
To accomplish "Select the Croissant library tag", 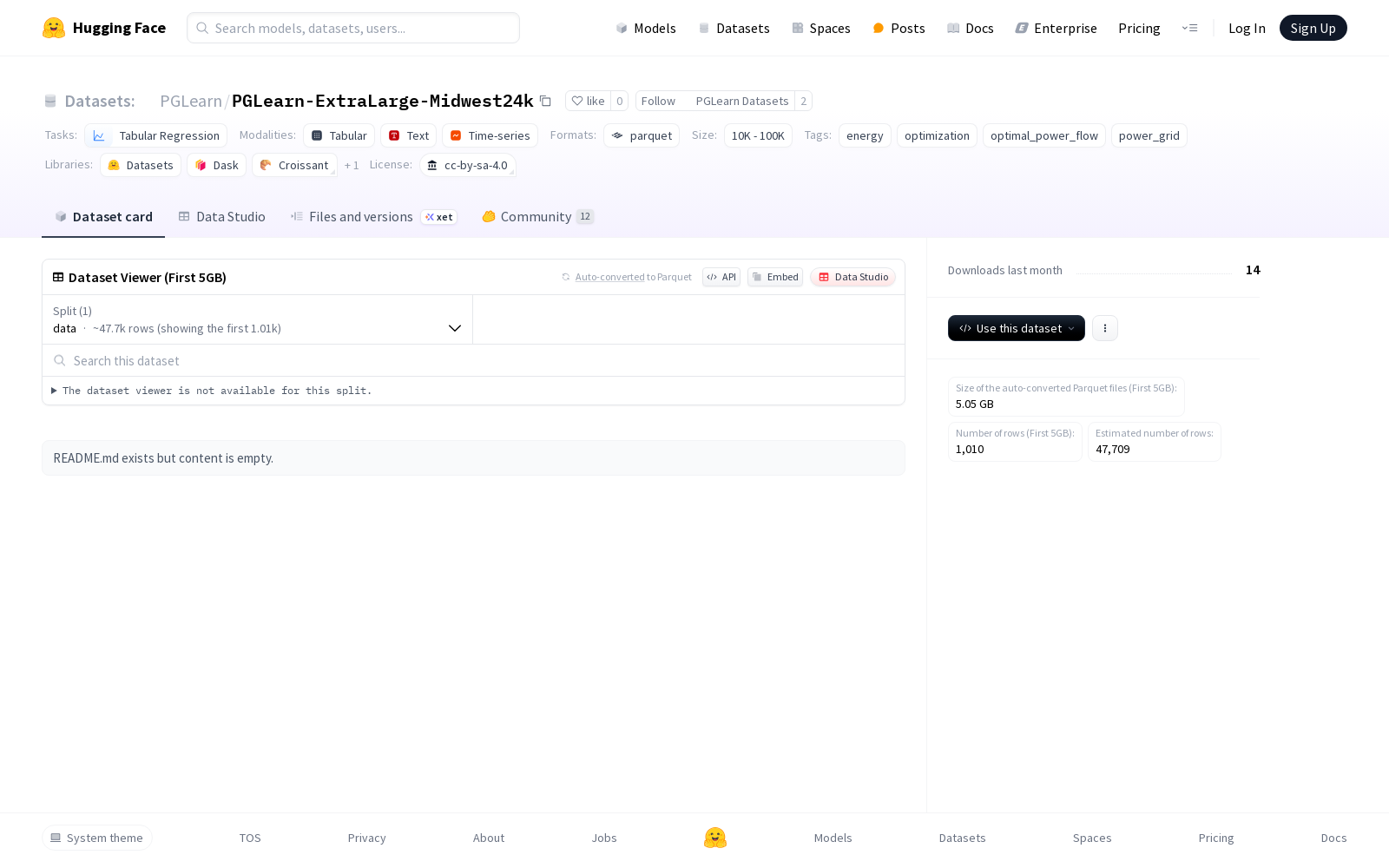I will pyautogui.click(x=294, y=165).
